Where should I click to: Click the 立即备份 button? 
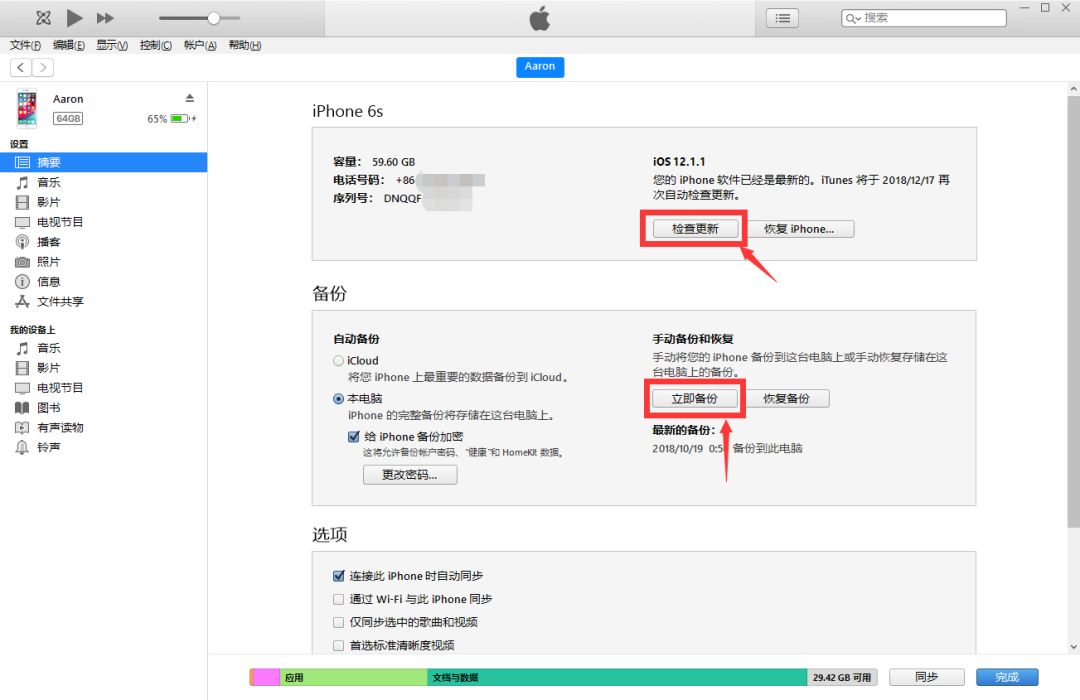coord(693,398)
